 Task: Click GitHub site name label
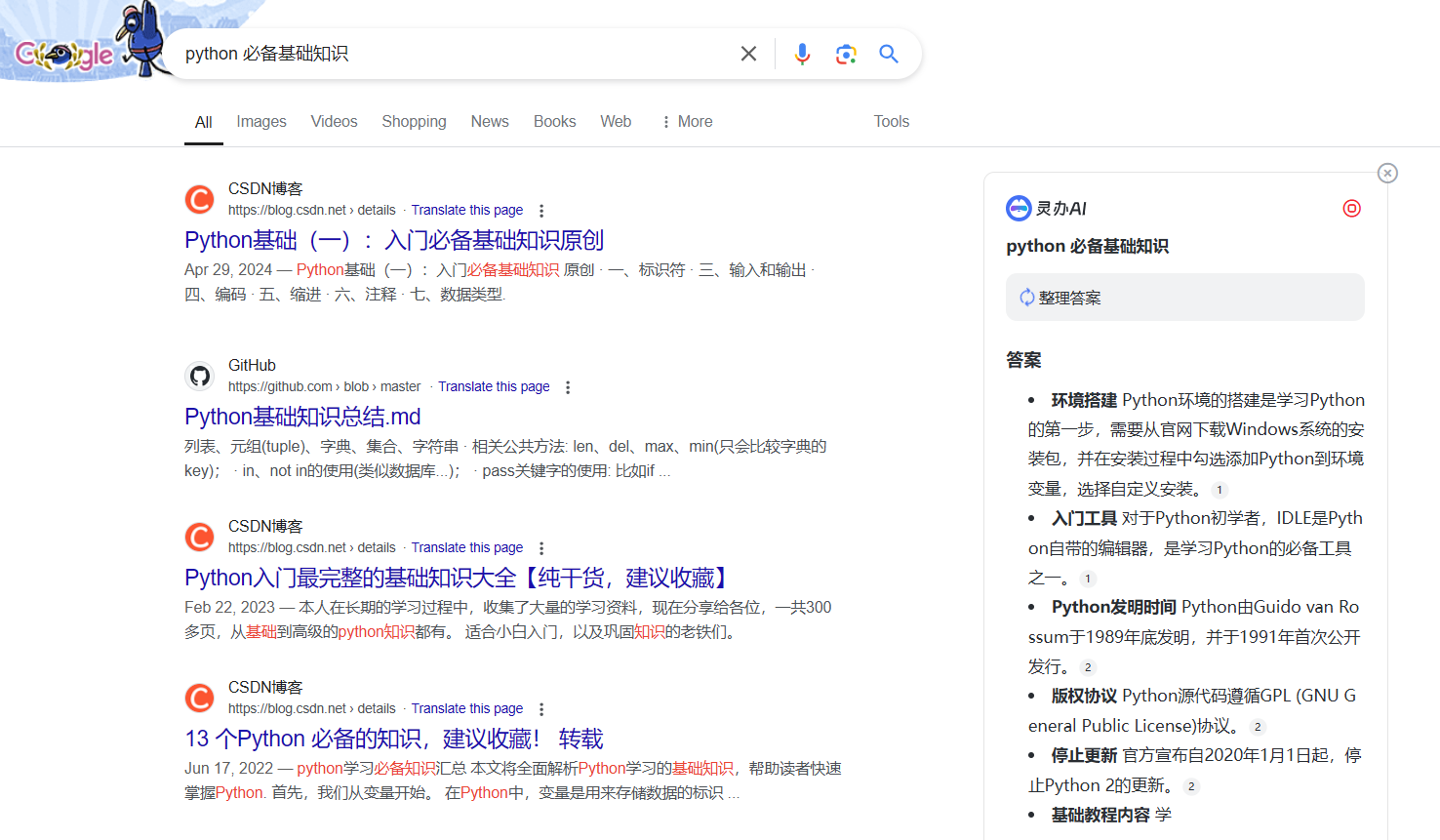(x=252, y=365)
